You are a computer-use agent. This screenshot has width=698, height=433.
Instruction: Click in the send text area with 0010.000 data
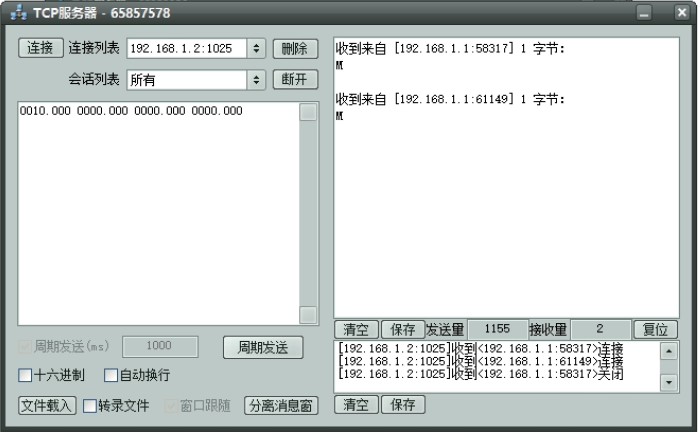point(158,214)
